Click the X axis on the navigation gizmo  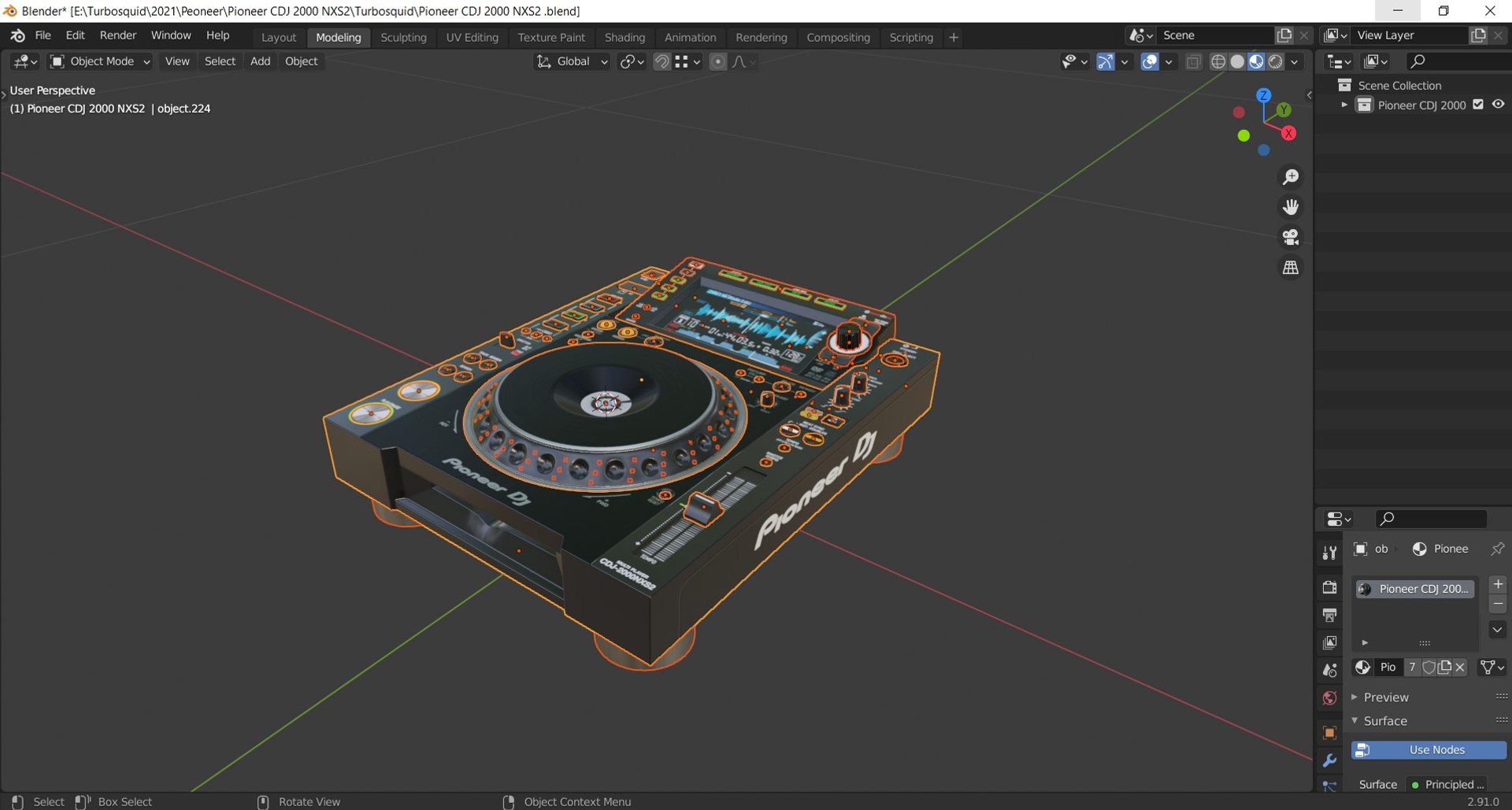pyautogui.click(x=1288, y=133)
